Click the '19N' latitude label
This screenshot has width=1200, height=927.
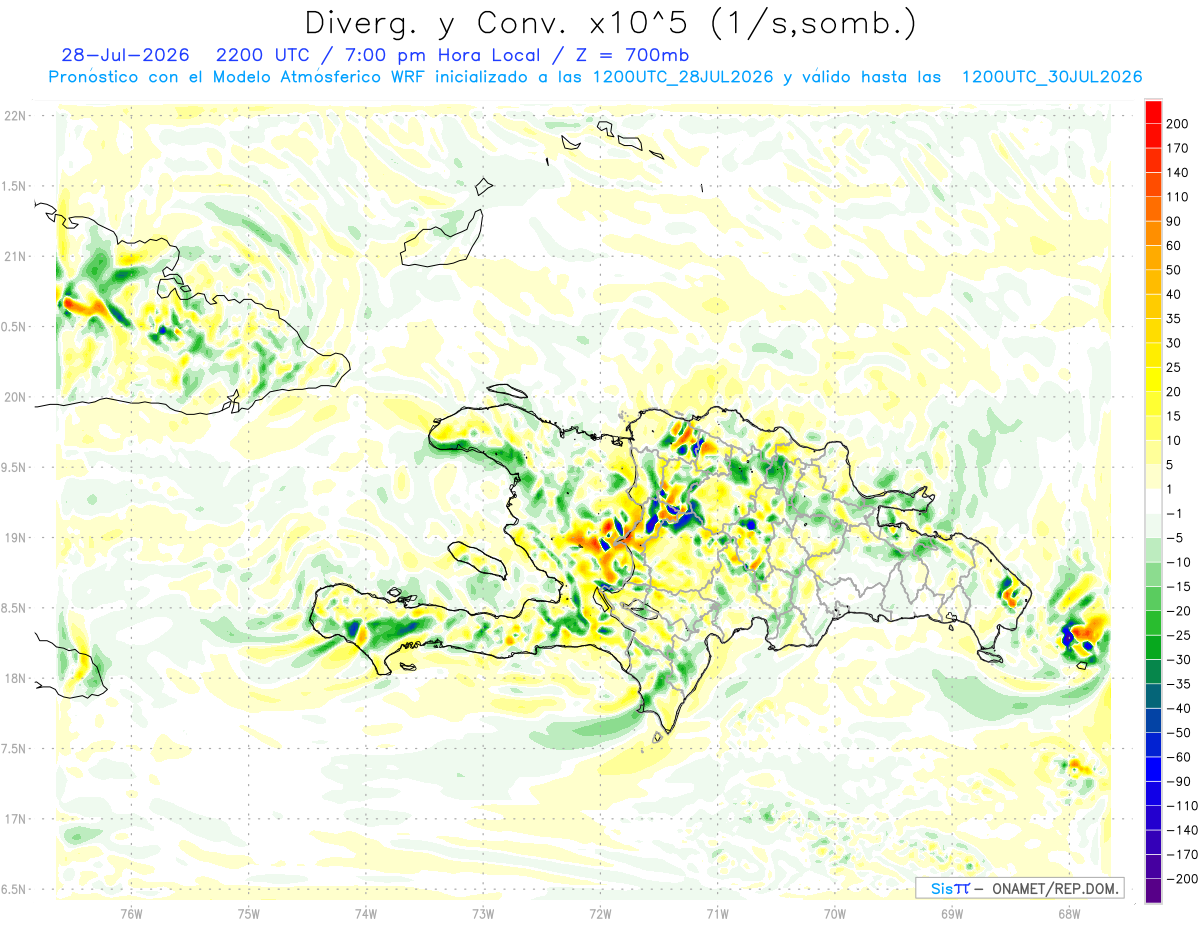(14, 538)
